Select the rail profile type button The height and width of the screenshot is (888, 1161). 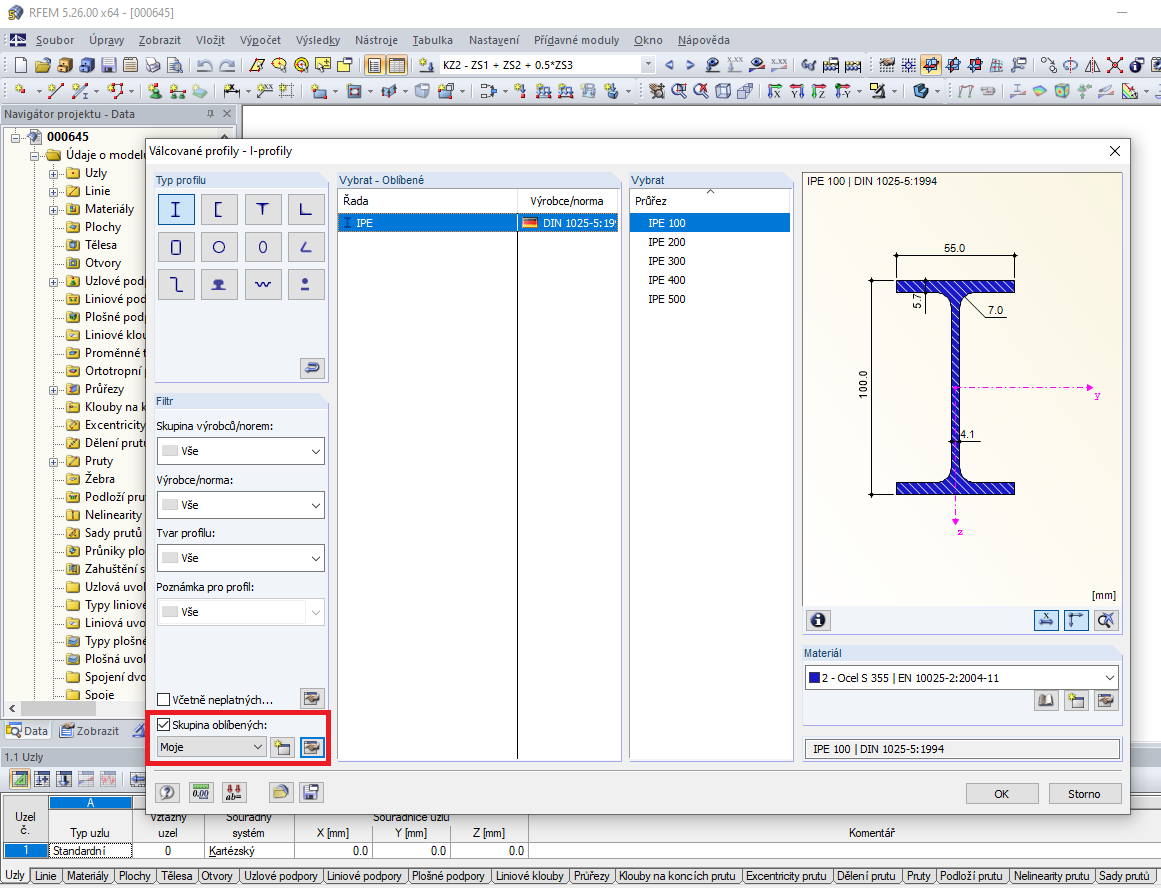tap(219, 284)
